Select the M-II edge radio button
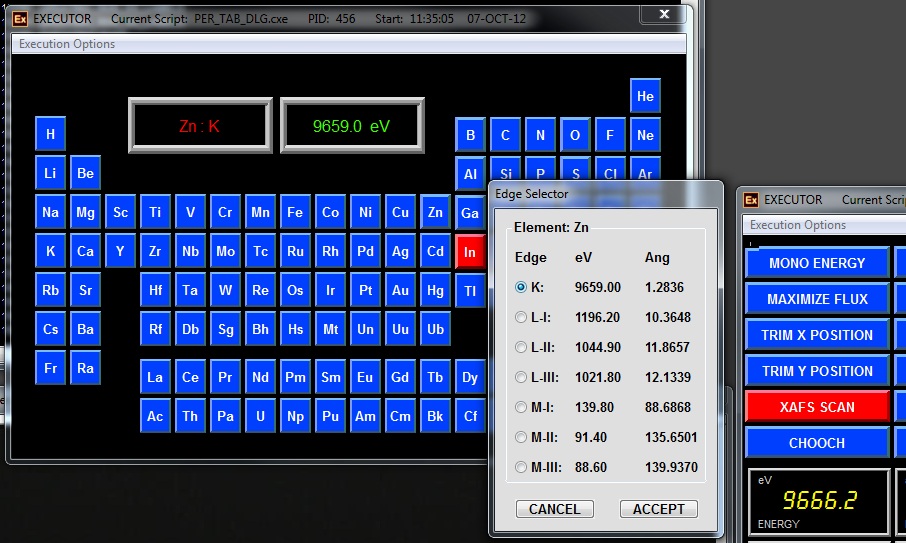The width and height of the screenshot is (906, 543). 520,437
